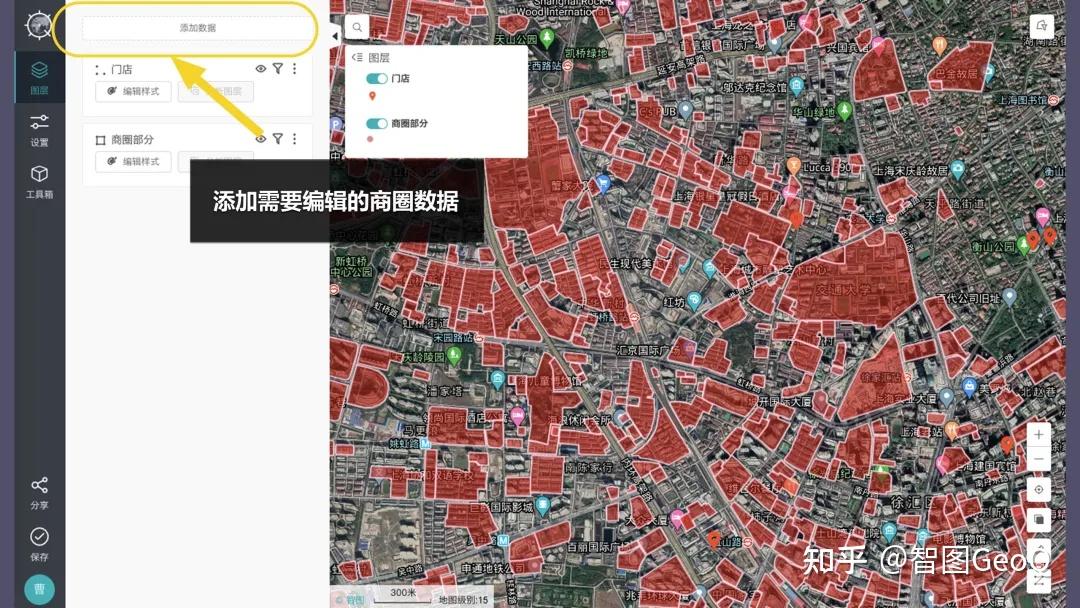Collapse the floating 图层 popup panel
This screenshot has height=608, width=1080.
pos(358,58)
